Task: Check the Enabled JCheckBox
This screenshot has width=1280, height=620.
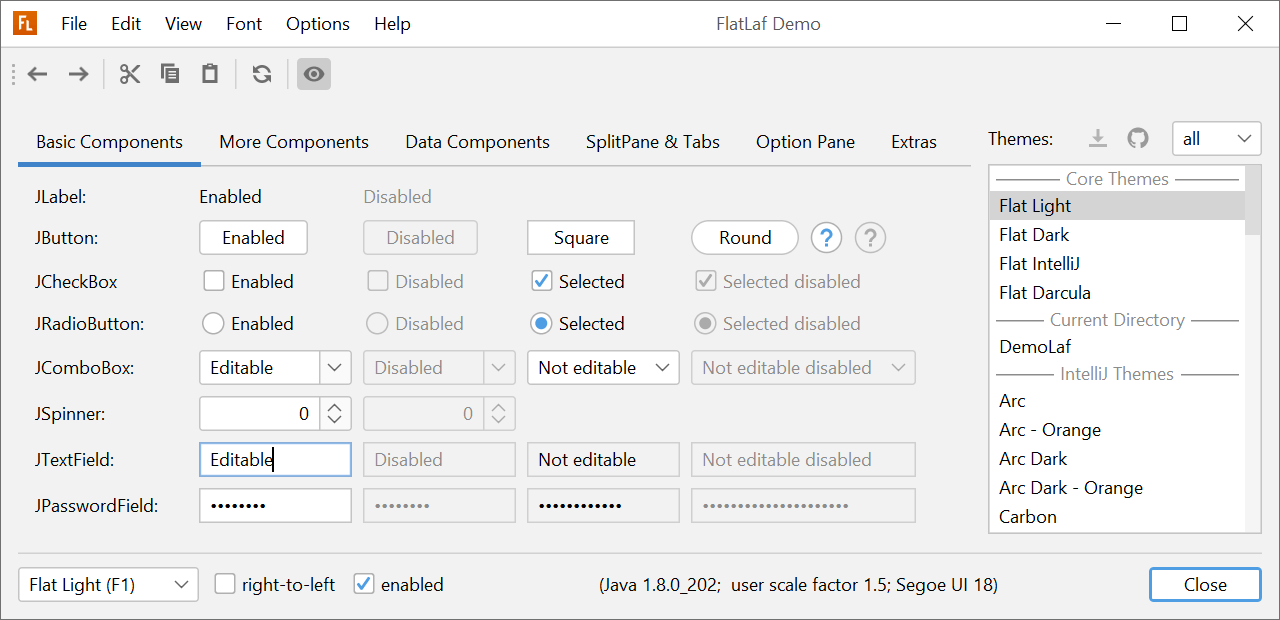Action: 214,281
